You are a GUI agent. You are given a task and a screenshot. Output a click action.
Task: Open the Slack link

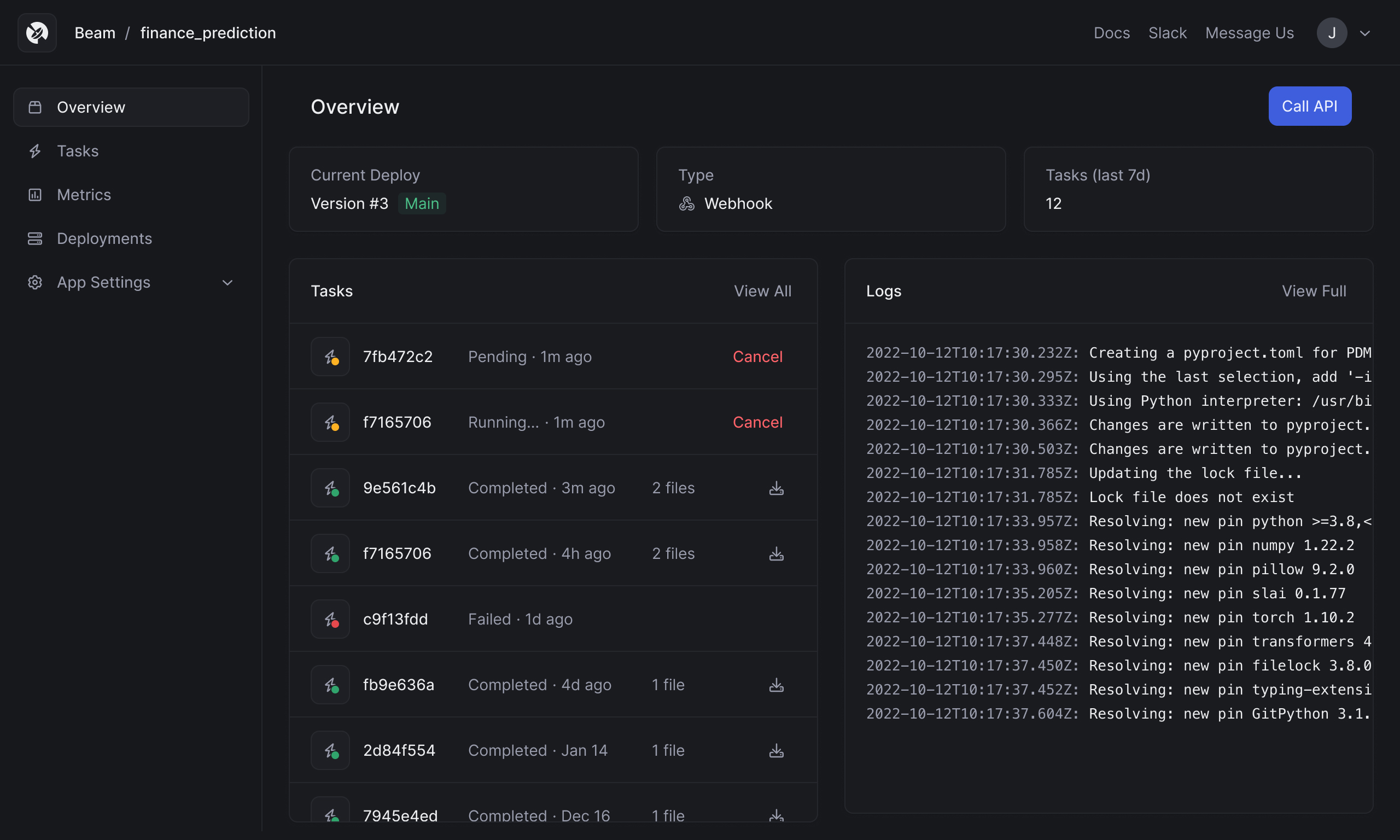1168,33
